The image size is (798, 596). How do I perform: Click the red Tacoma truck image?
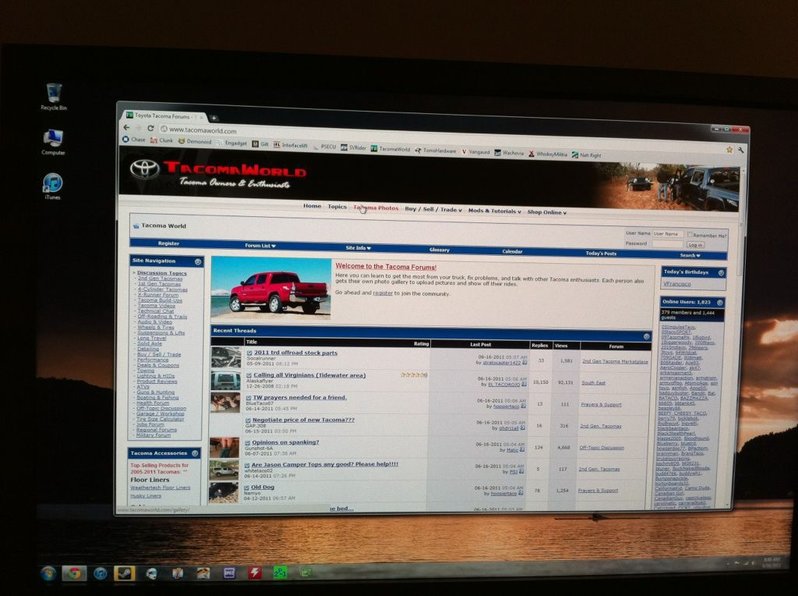click(x=271, y=287)
